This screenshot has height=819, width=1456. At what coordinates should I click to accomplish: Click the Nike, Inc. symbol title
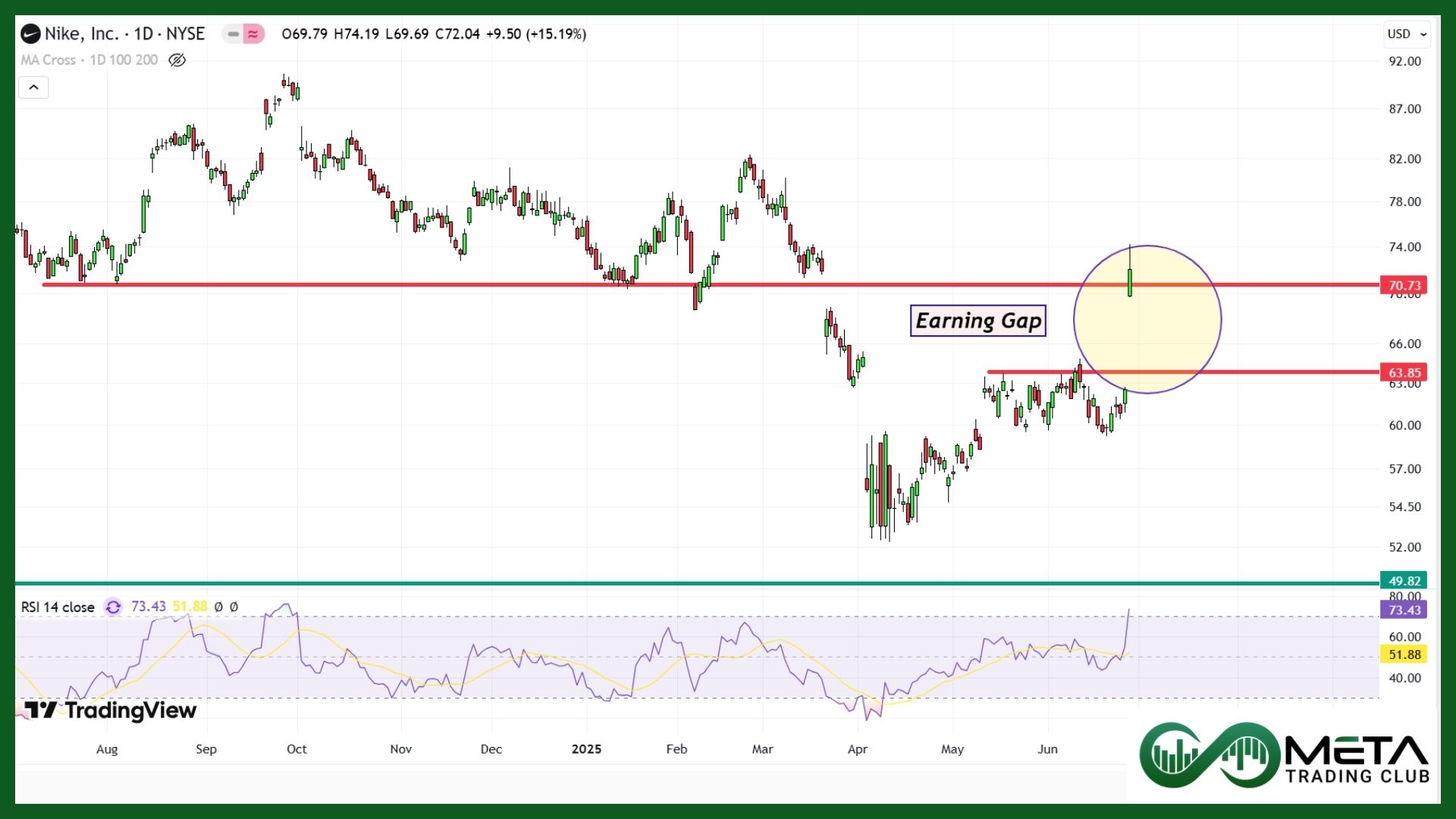coord(81,34)
